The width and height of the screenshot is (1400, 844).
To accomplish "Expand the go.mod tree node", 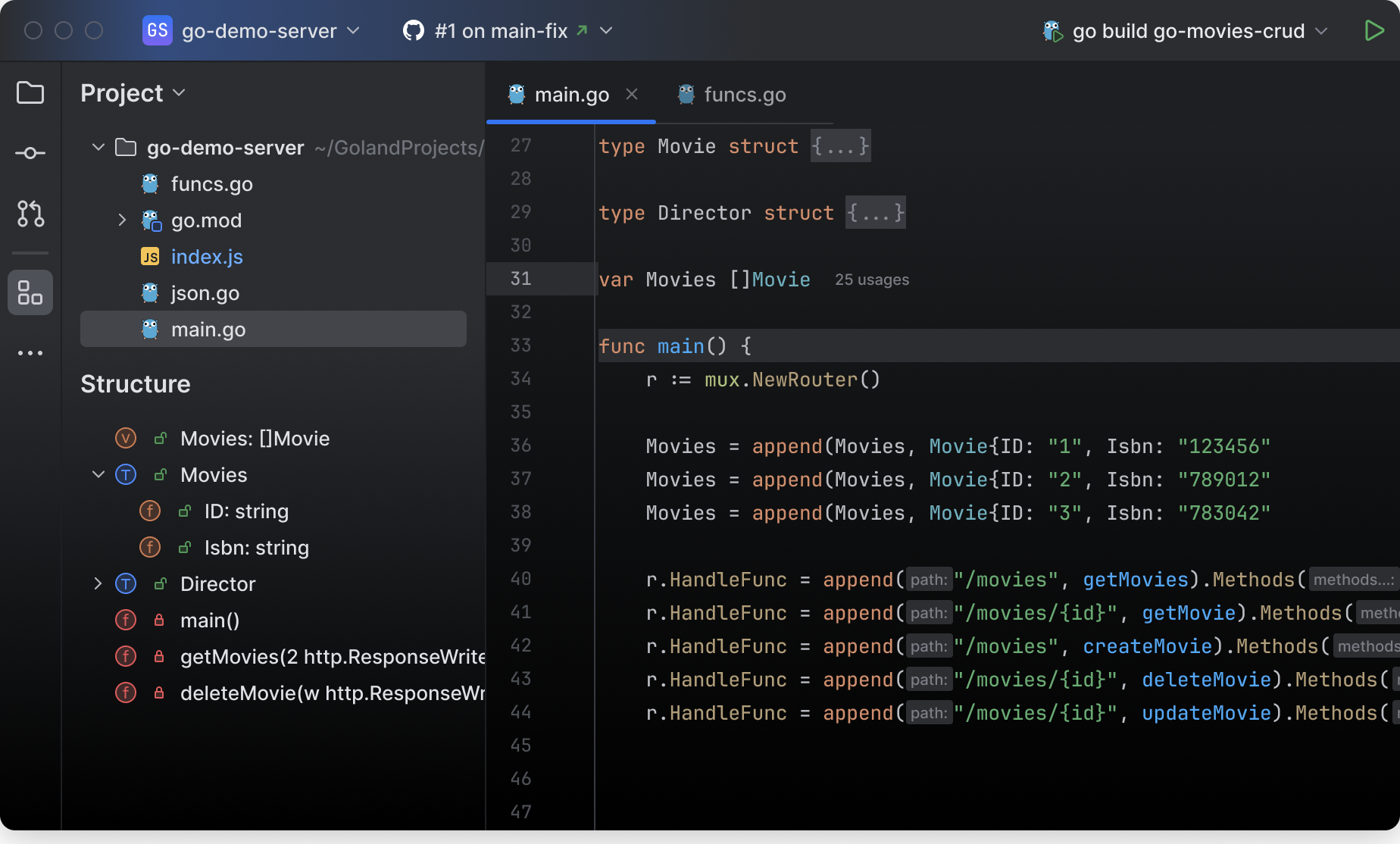I will [x=122, y=220].
